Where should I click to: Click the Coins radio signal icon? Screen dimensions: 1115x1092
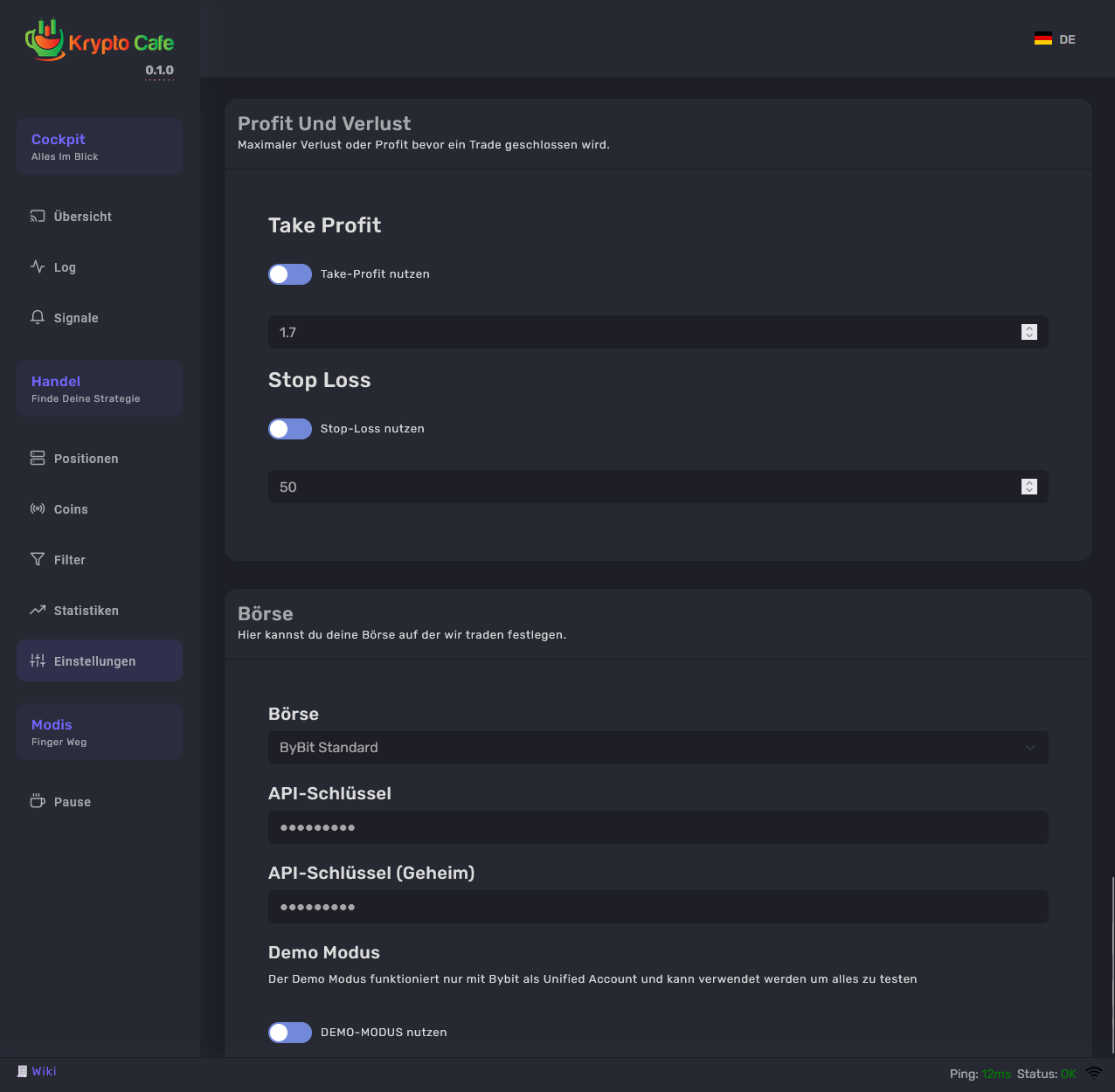click(38, 509)
